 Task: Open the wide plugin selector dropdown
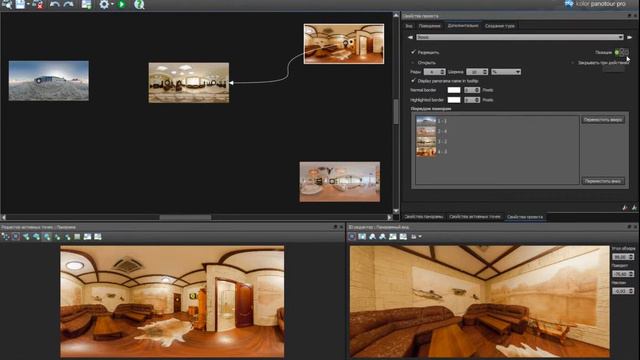click(520, 37)
